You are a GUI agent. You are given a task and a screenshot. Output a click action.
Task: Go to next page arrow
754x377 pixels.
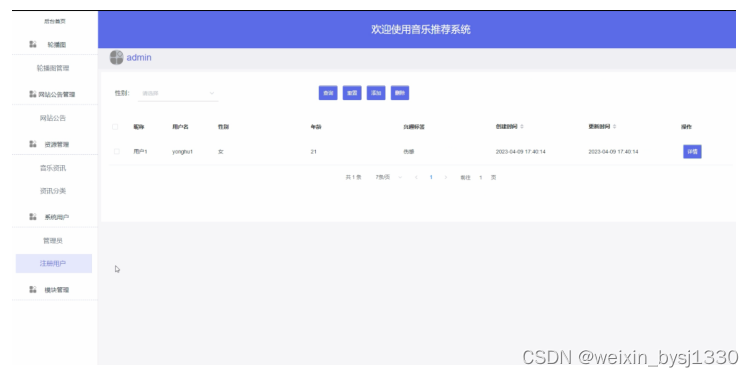445,177
